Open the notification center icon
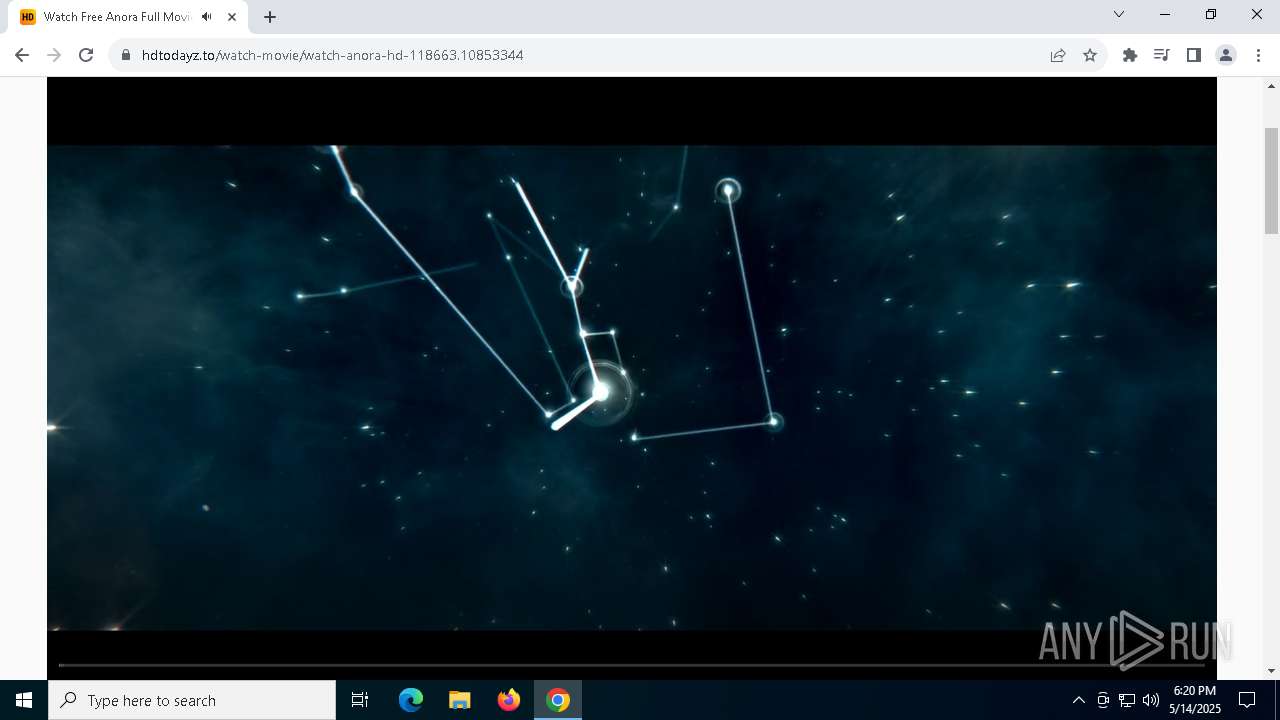 (1247, 700)
